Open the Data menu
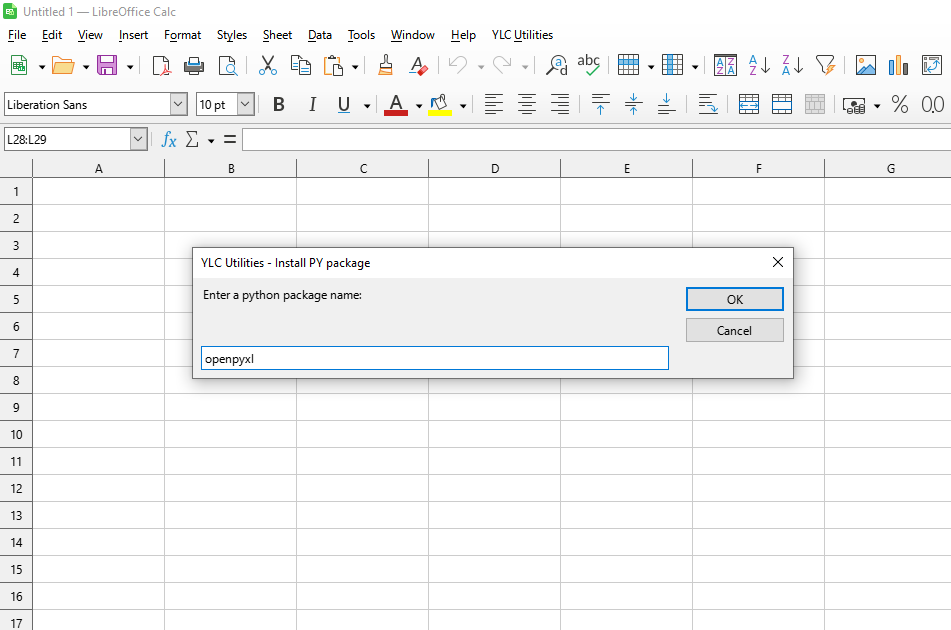951x630 pixels. tap(320, 35)
